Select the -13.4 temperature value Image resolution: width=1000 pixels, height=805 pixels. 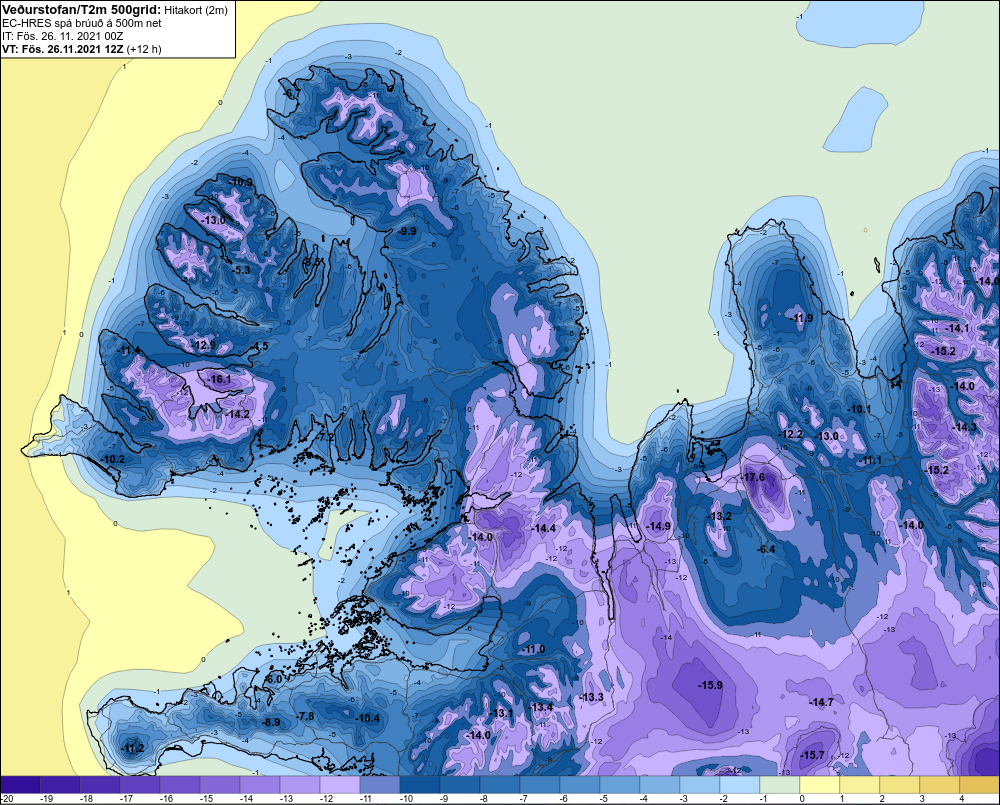coord(541,707)
